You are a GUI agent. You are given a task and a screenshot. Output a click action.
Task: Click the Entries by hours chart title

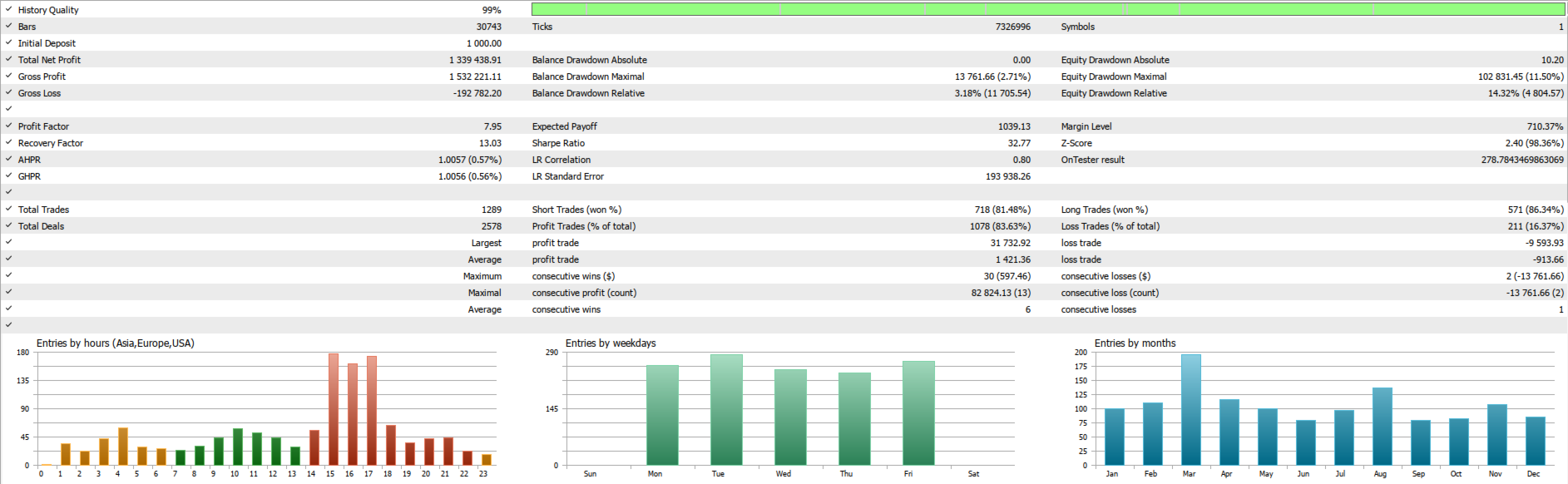coord(115,343)
